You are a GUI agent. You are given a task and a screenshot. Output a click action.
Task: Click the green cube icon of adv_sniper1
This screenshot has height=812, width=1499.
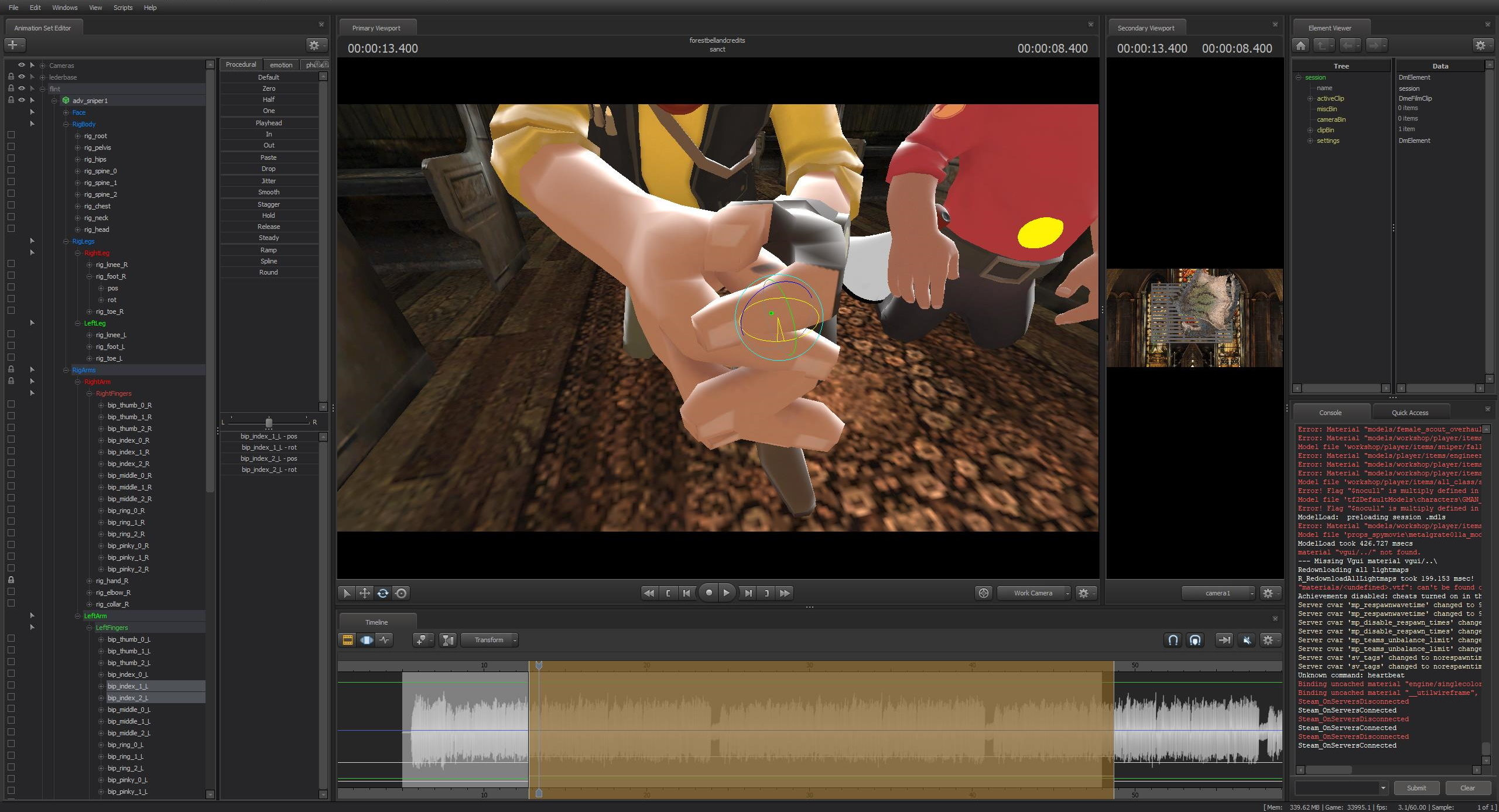click(66, 101)
